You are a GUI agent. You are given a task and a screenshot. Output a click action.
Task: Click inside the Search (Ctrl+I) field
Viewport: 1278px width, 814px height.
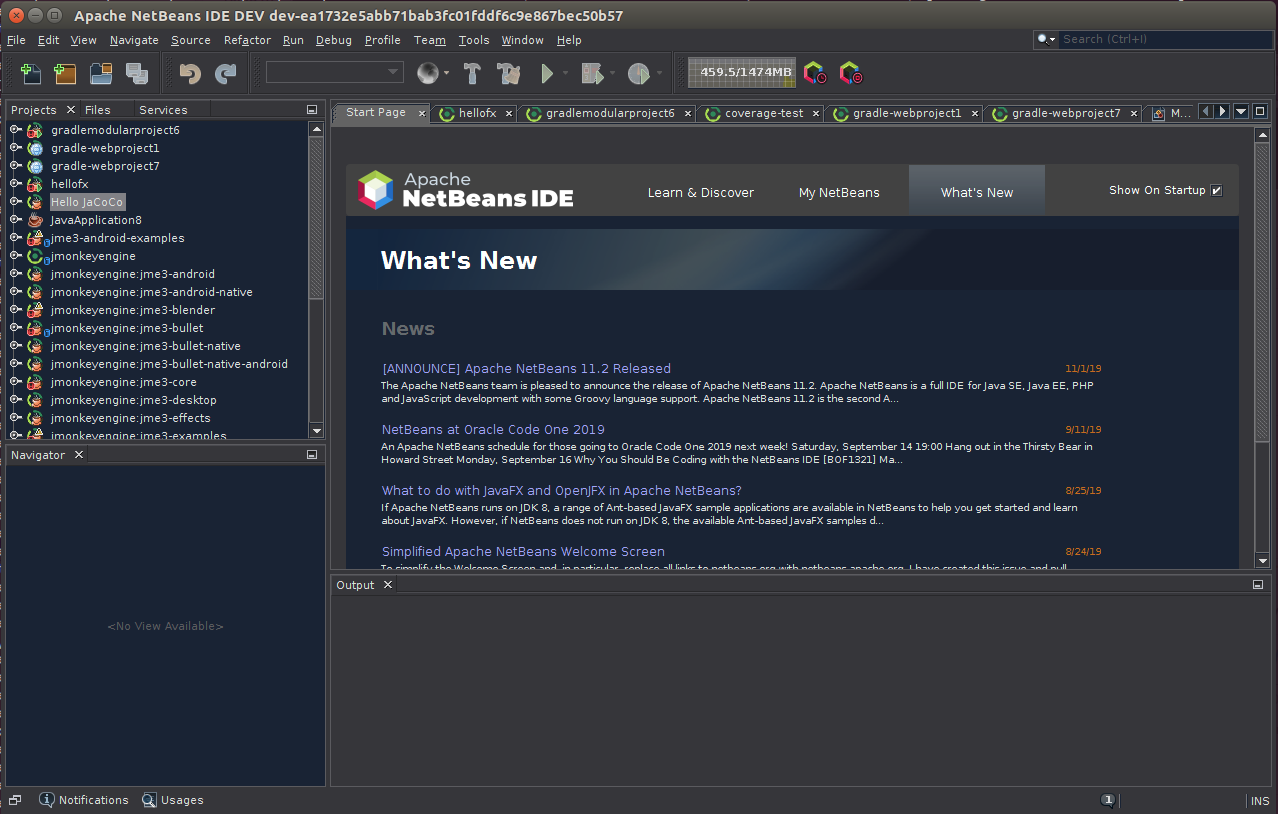click(1165, 39)
